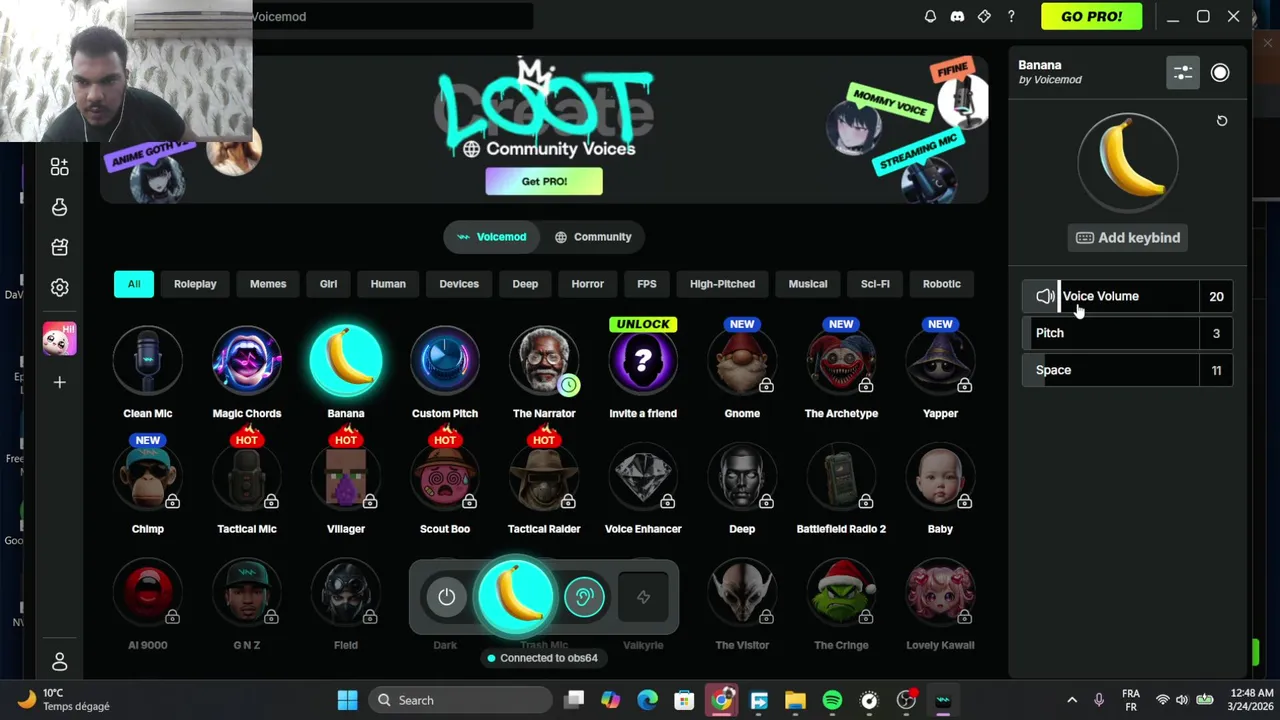Click the active Banana voice in bottom bar
Screen dimensions: 1280x720
coord(516,597)
